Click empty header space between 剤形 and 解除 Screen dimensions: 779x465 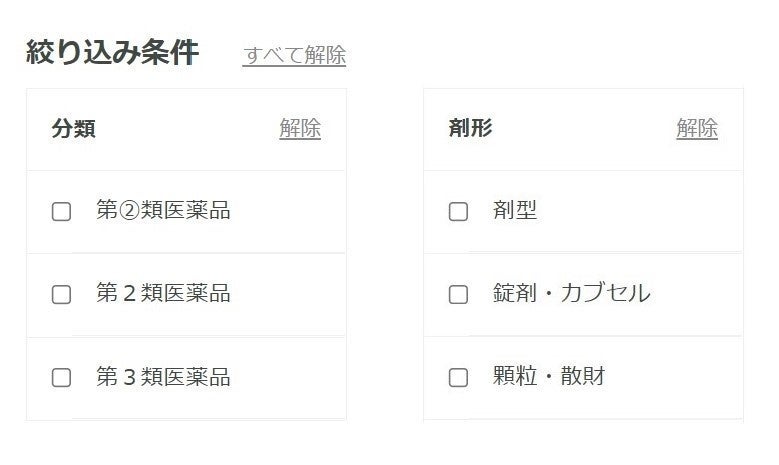(x=584, y=128)
